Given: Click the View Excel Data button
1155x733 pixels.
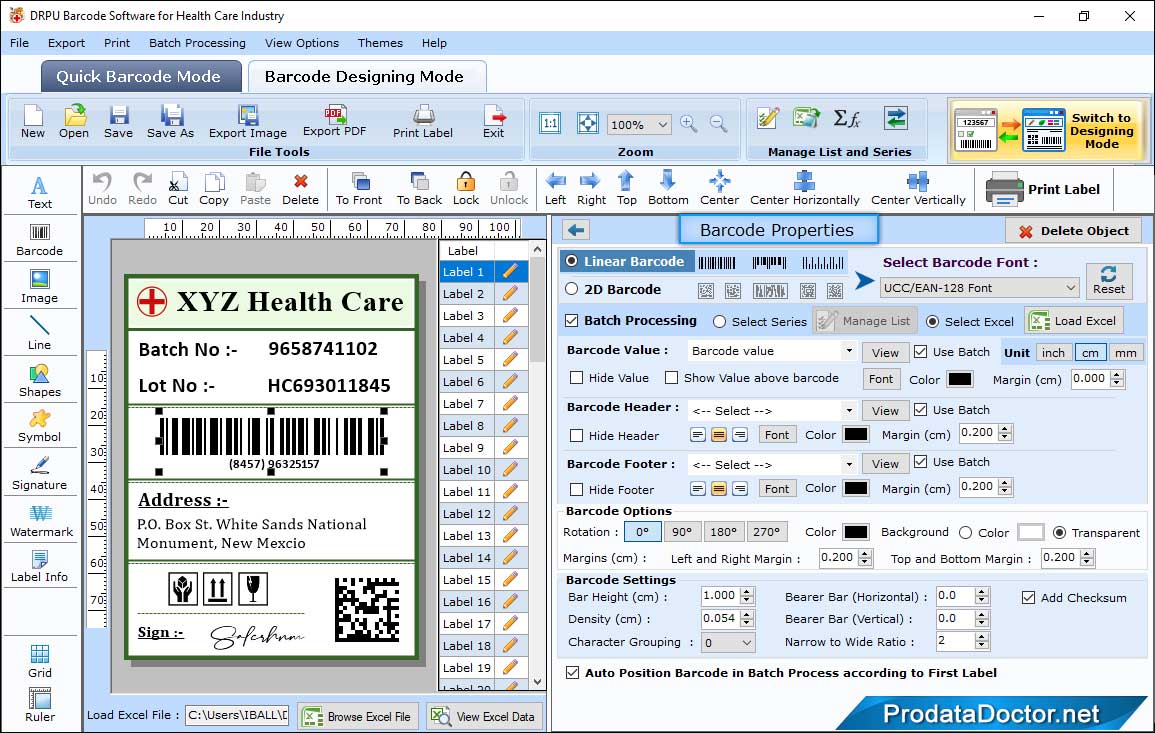Looking at the screenshot, I should click(x=483, y=716).
